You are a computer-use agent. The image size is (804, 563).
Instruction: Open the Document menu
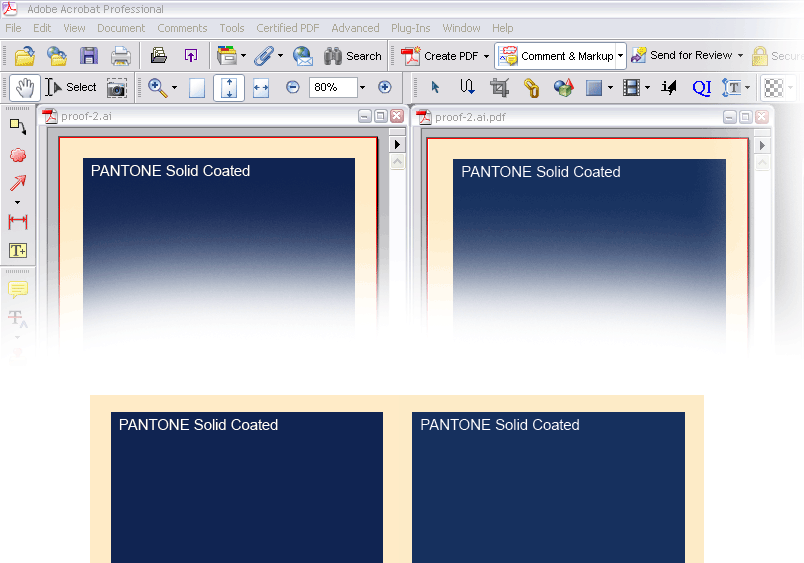[121, 28]
